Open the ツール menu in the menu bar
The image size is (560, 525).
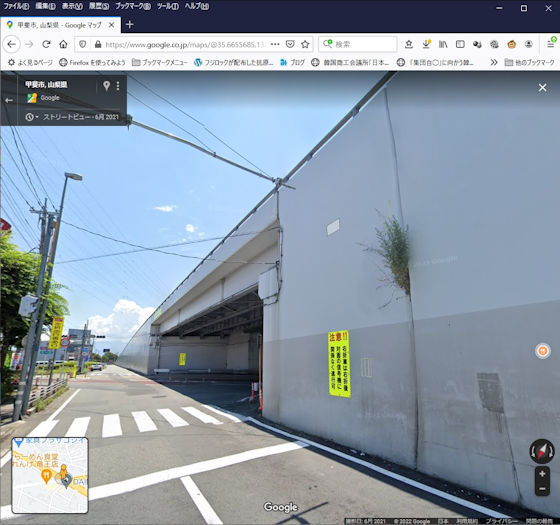(x=168, y=6)
